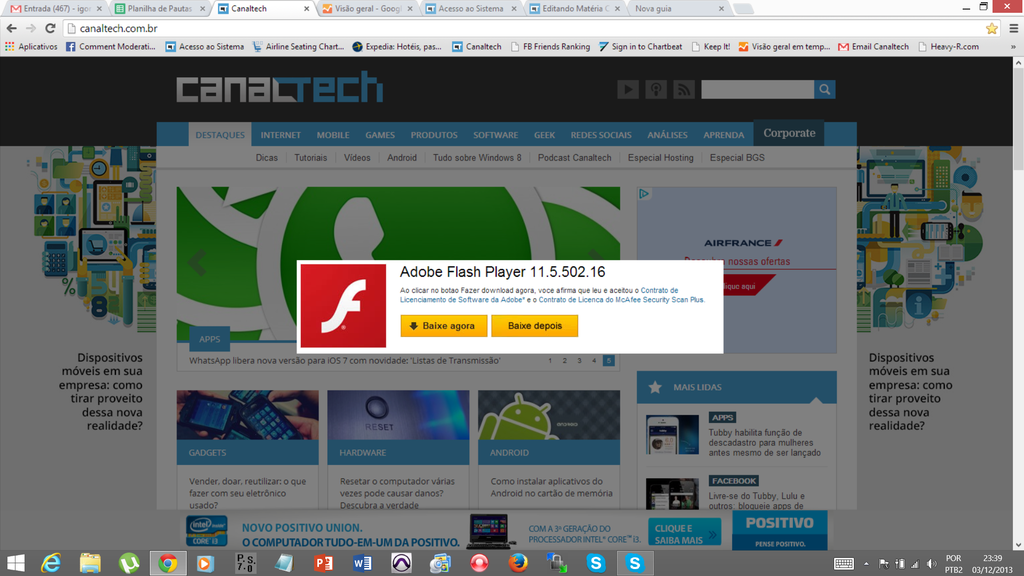Screen dimensions: 1024x576
Task: Launch Firefox from taskbar
Action: [x=518, y=563]
